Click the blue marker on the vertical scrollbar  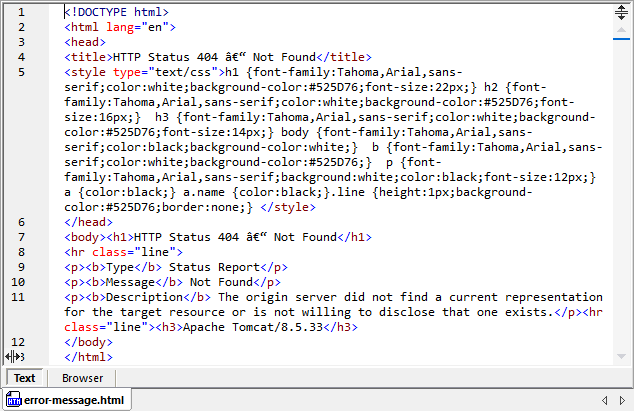tap(621, 40)
